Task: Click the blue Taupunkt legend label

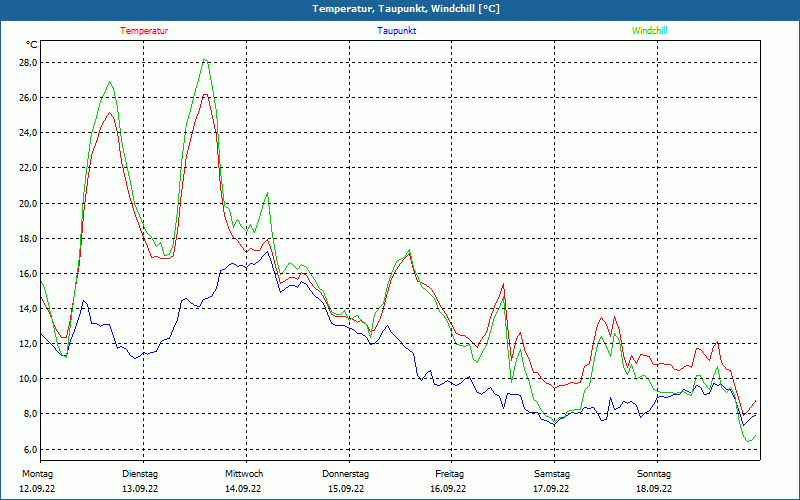Action: click(x=396, y=31)
